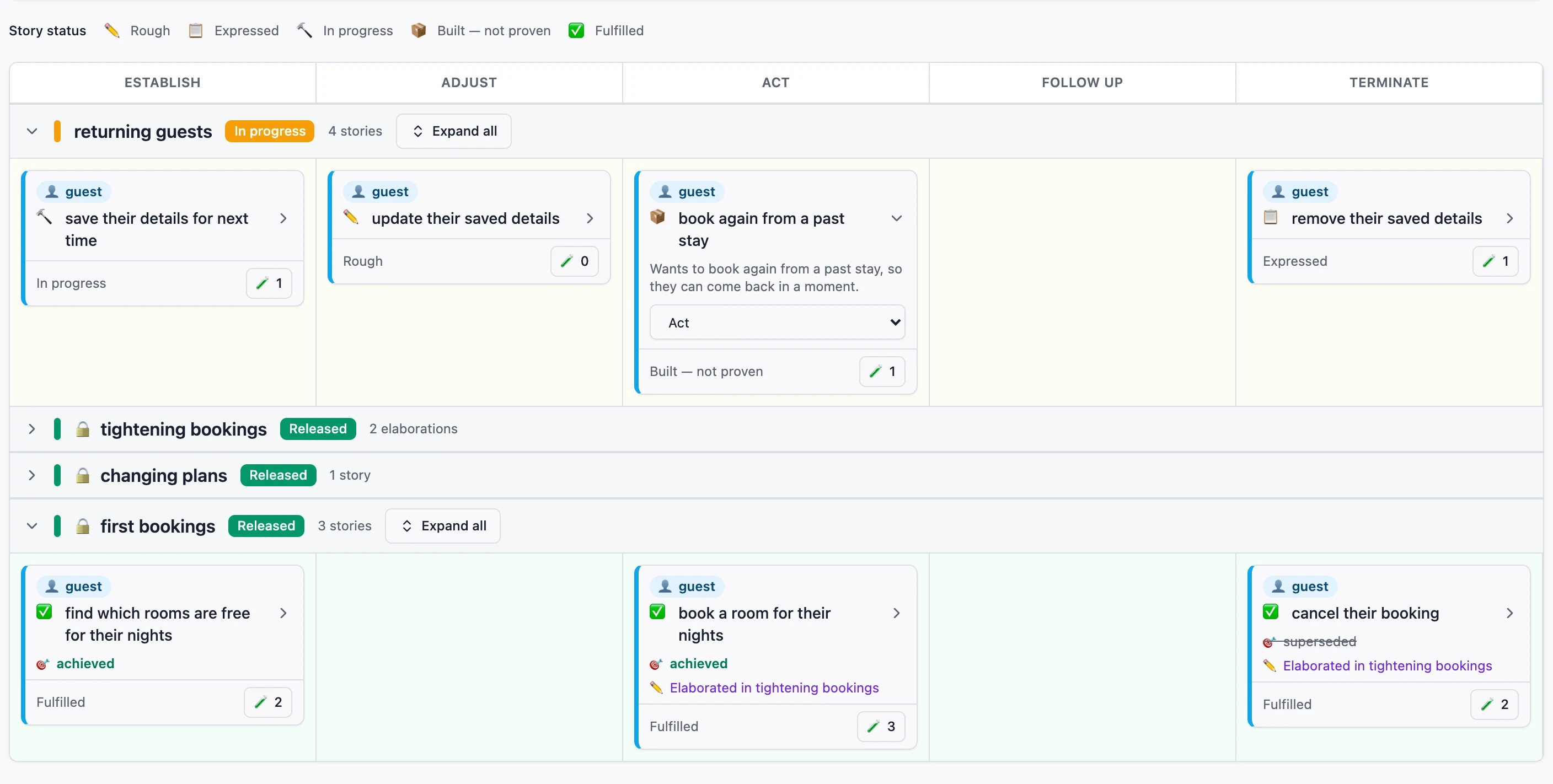1553x784 pixels.
Task: Expand find which rooms are free card
Action: pos(283,613)
